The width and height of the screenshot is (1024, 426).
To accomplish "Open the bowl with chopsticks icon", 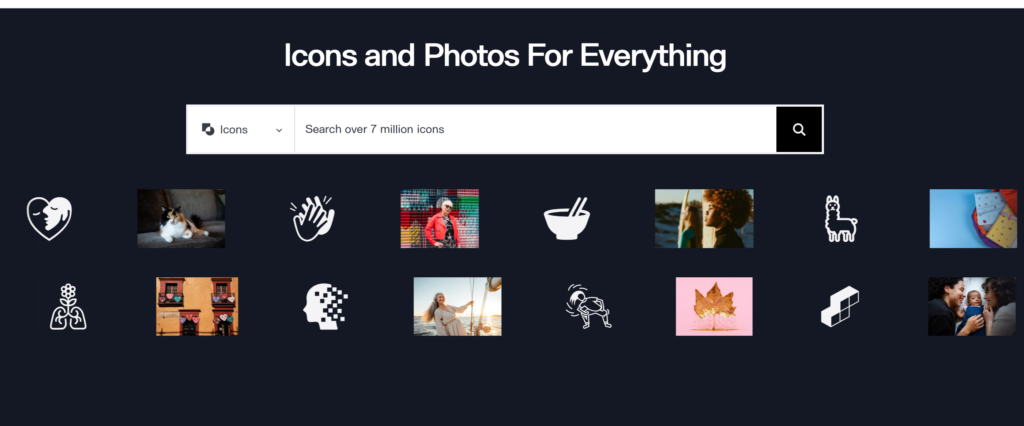I will [567, 218].
